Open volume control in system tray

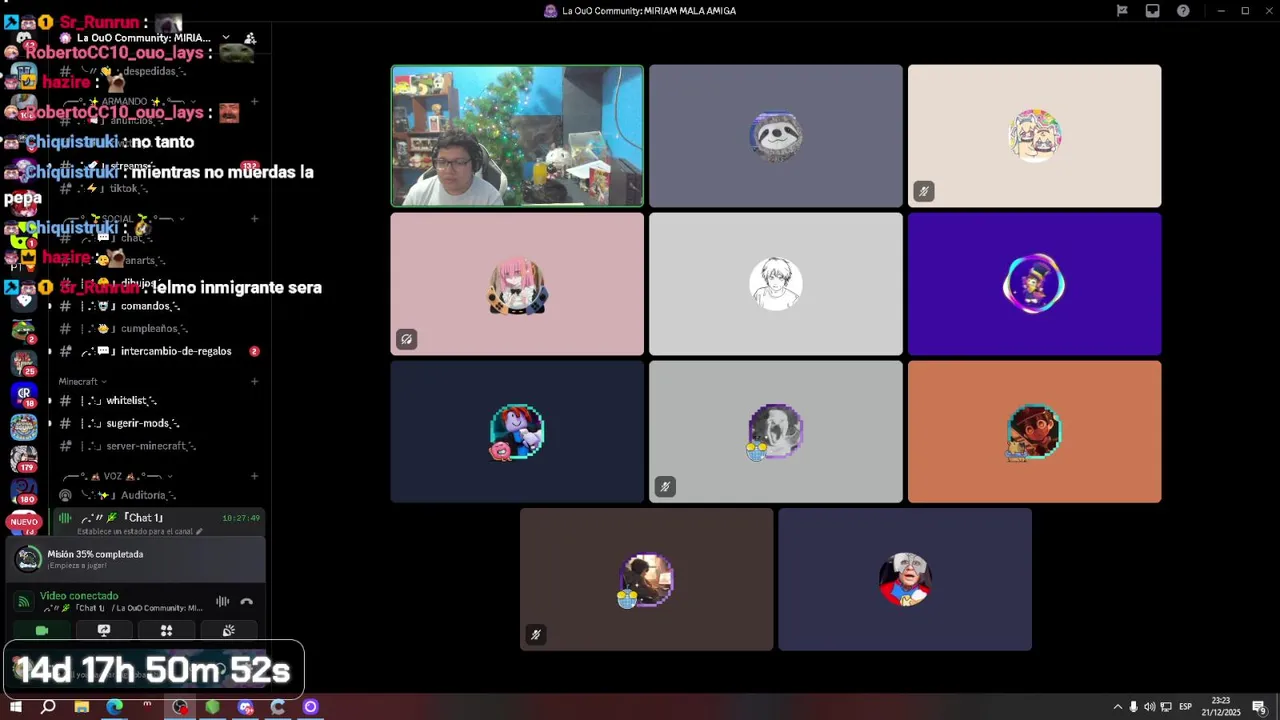pos(1149,707)
